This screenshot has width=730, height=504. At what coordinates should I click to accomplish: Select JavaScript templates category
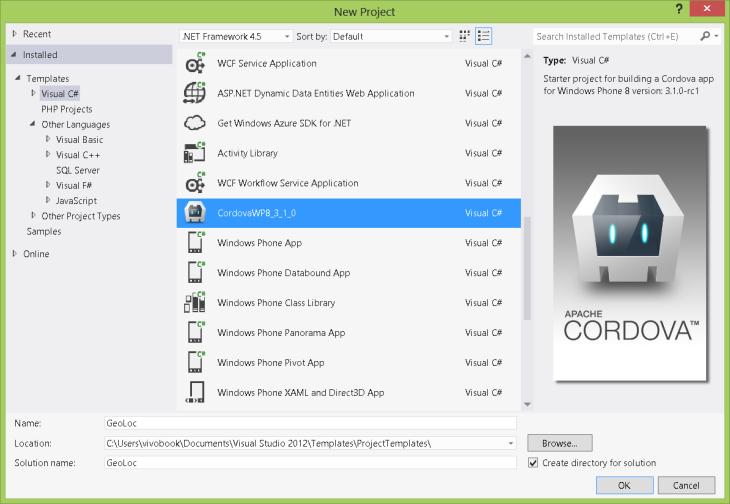[76, 201]
